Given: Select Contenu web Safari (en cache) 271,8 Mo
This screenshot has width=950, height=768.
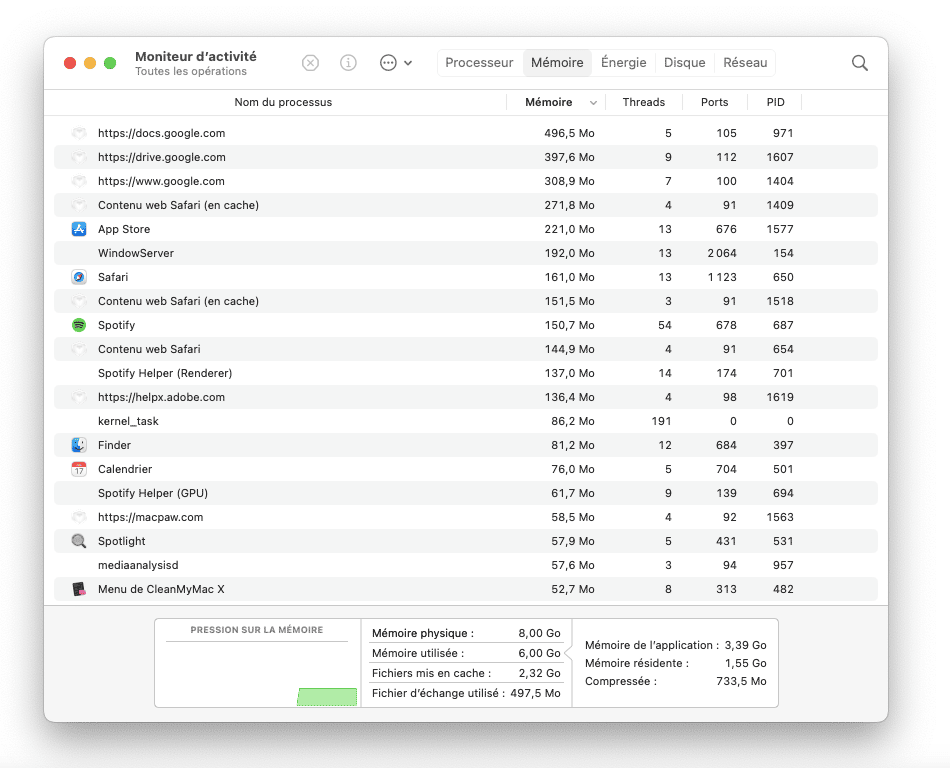Looking at the screenshot, I should (465, 205).
